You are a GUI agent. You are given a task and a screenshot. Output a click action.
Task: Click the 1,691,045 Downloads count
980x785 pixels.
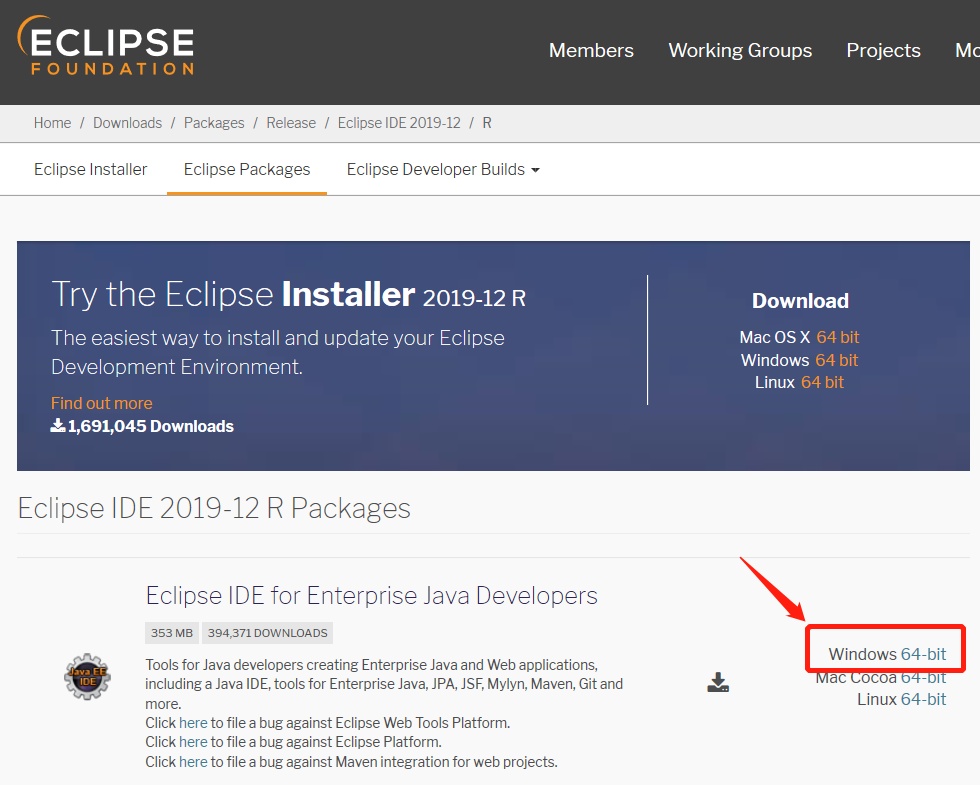click(142, 426)
